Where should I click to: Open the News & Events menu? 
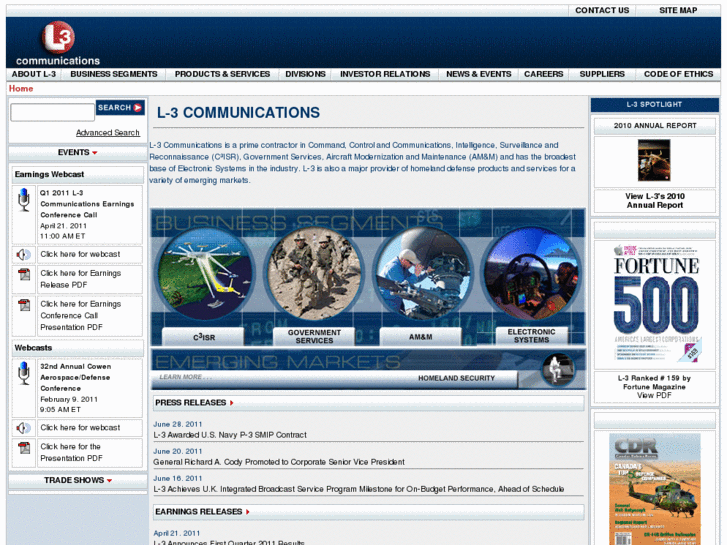pyautogui.click(x=478, y=74)
